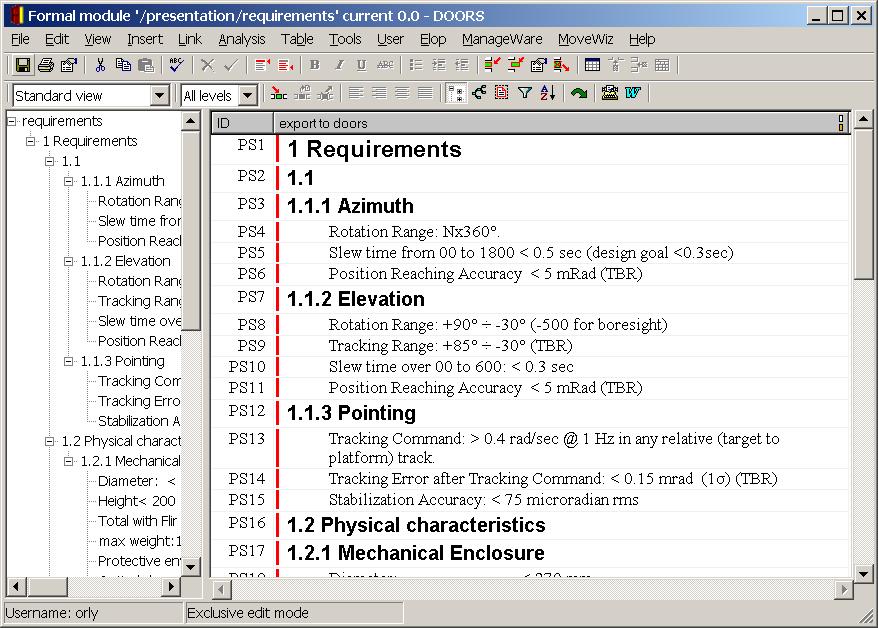Click the delete object icon with red arrow

[561, 65]
